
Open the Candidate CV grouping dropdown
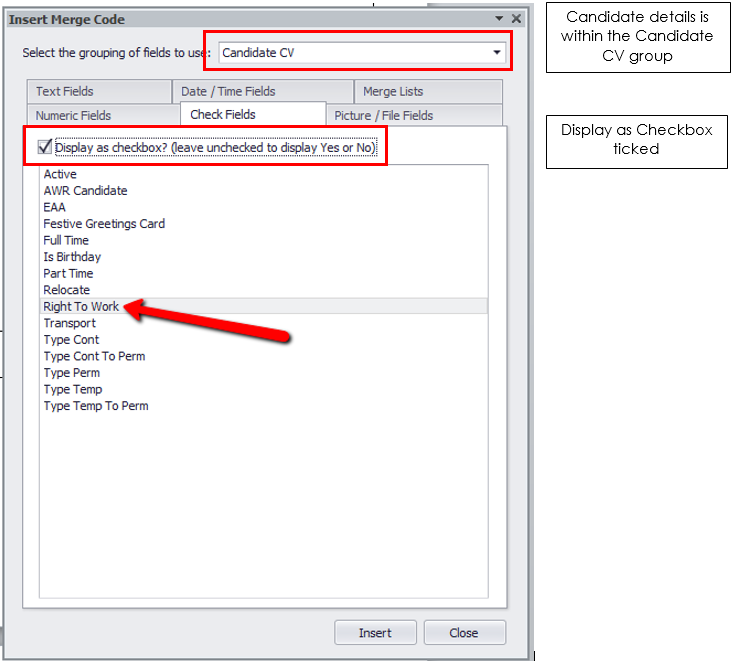(x=497, y=53)
